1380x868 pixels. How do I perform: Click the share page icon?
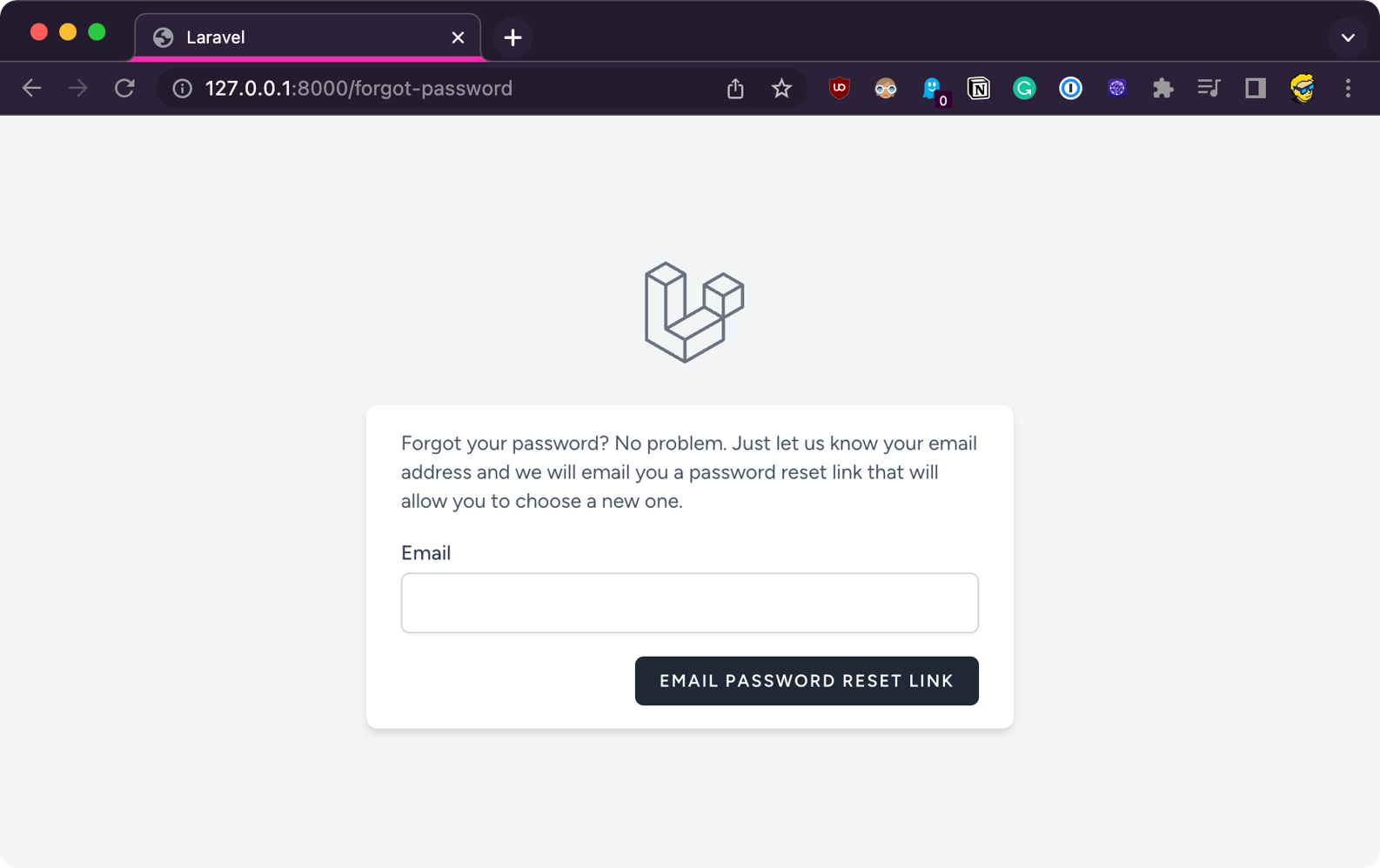pyautogui.click(x=735, y=88)
